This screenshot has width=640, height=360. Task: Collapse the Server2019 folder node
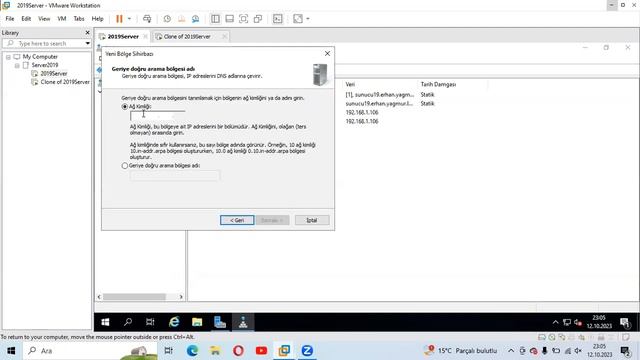coord(17,65)
